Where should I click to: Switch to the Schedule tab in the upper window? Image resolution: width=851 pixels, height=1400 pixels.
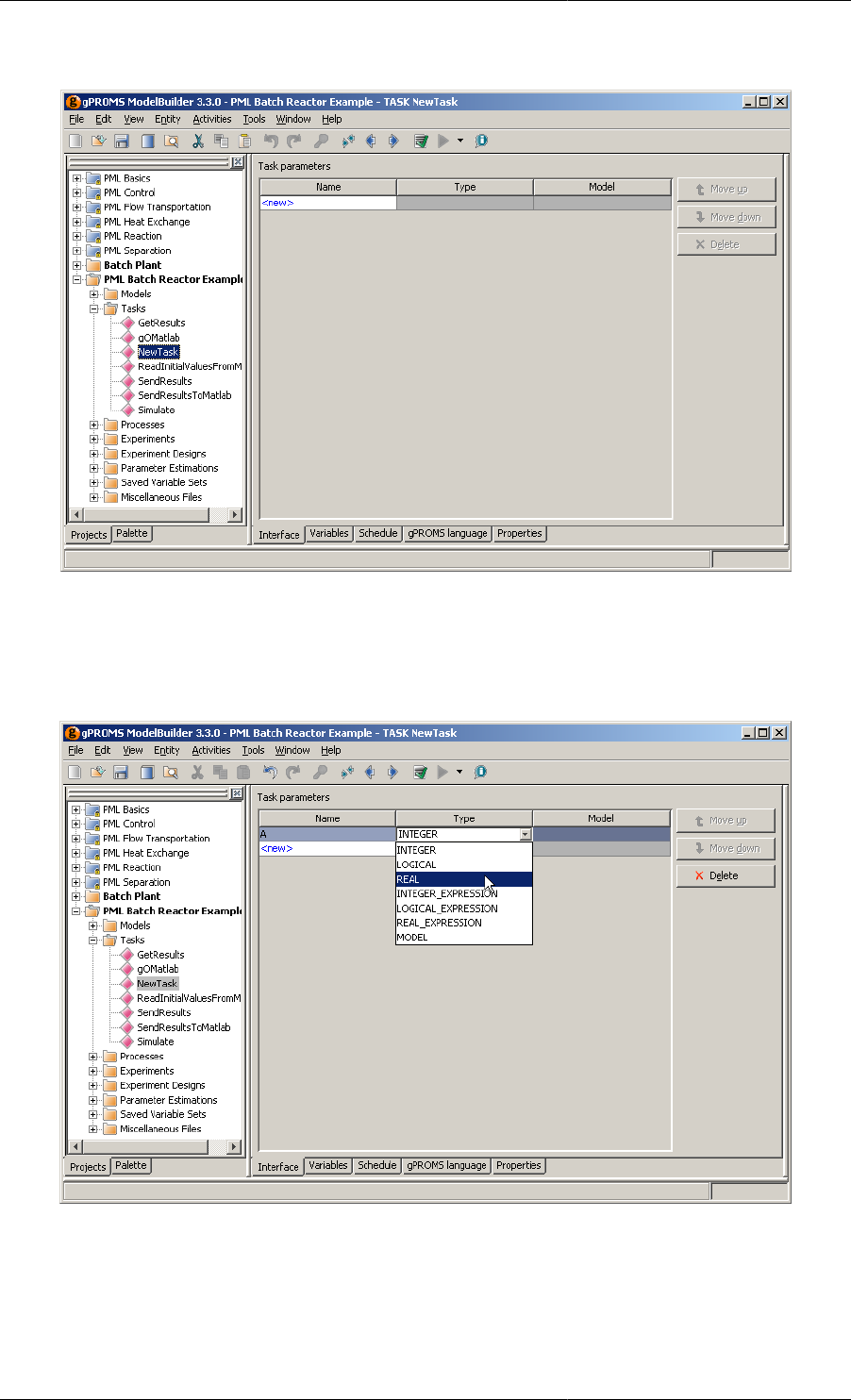[x=378, y=533]
